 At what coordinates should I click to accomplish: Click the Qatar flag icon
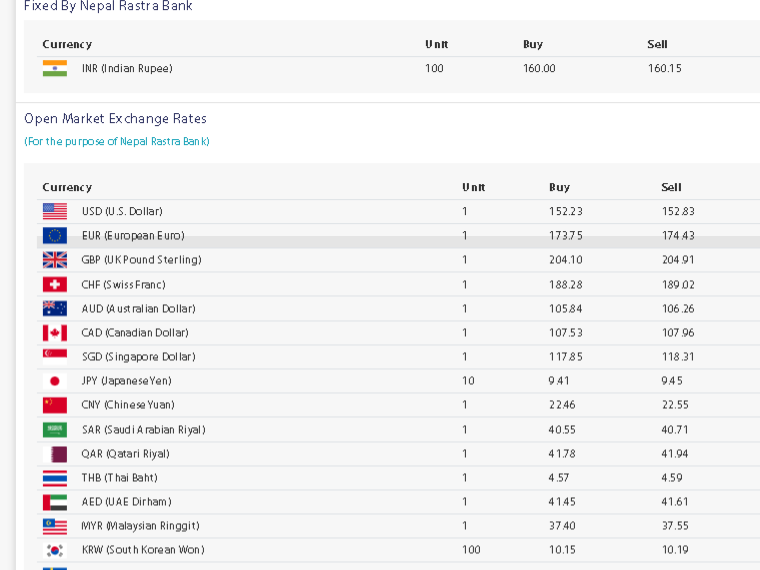click(55, 454)
